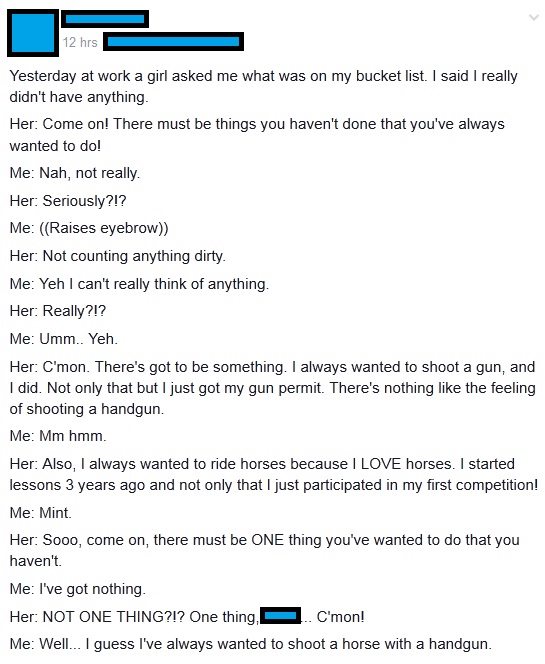Viewport: 545px width, 664px height.
Task: Click the redacted bar beside the timestamp
Action: (x=174, y=42)
